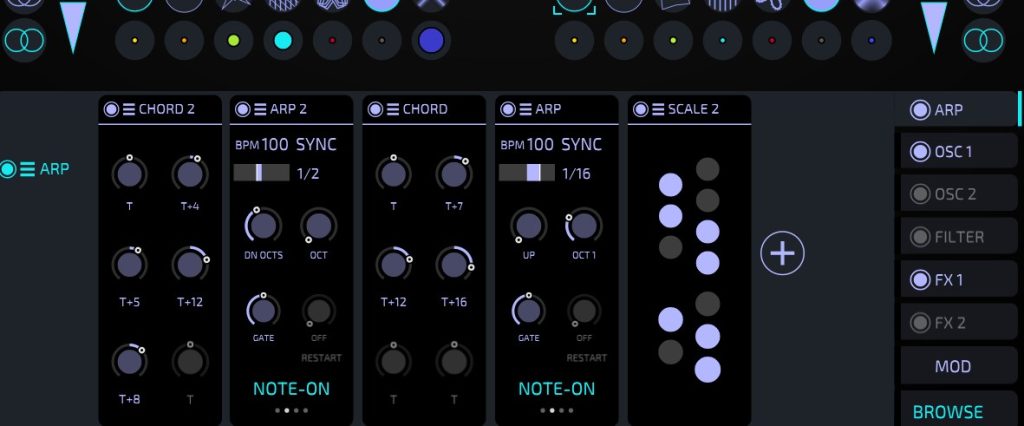Select the large cyan dot in left row
The image size is (1024, 426).
[x=283, y=41]
